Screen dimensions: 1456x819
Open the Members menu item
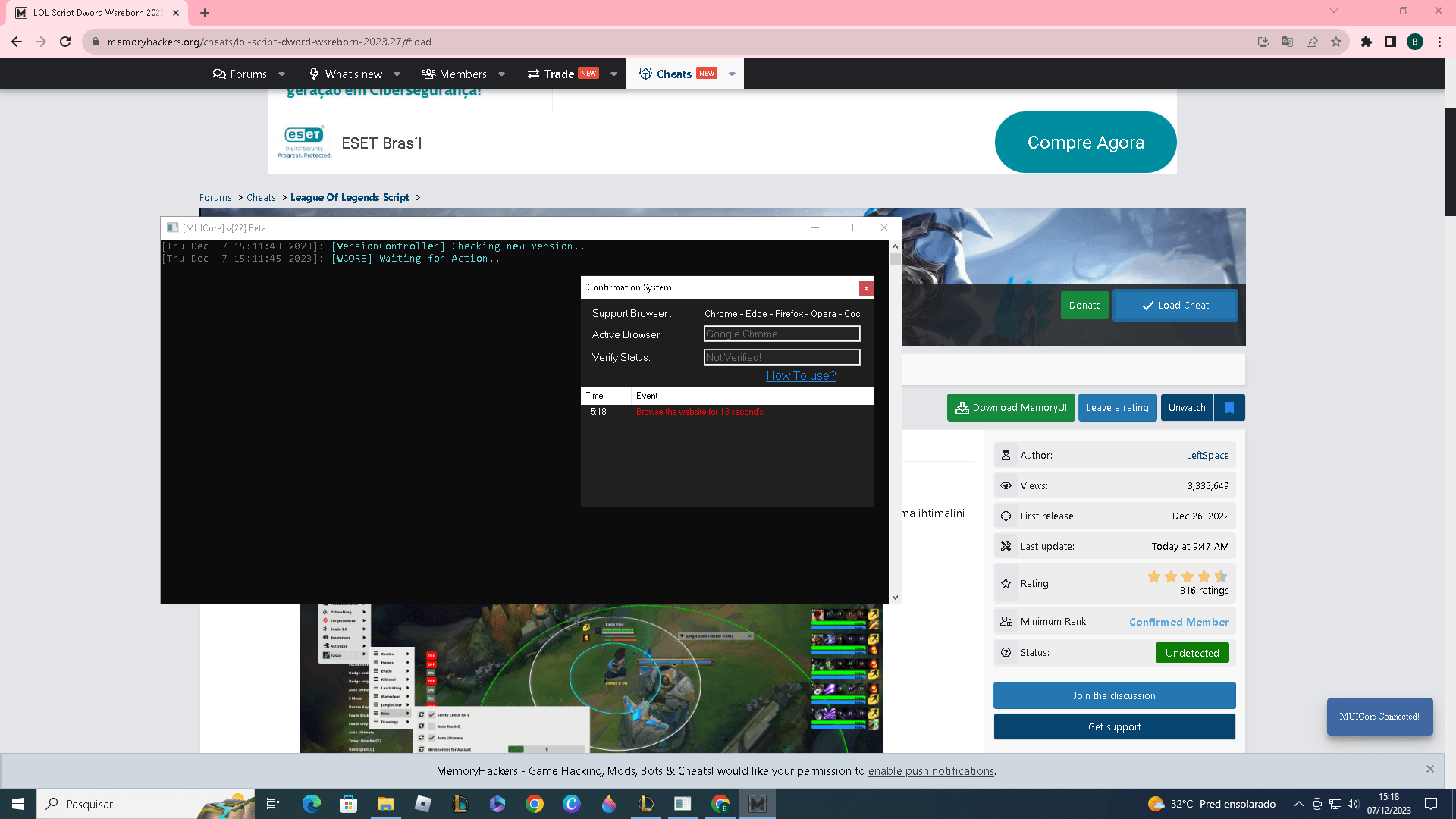(x=454, y=74)
